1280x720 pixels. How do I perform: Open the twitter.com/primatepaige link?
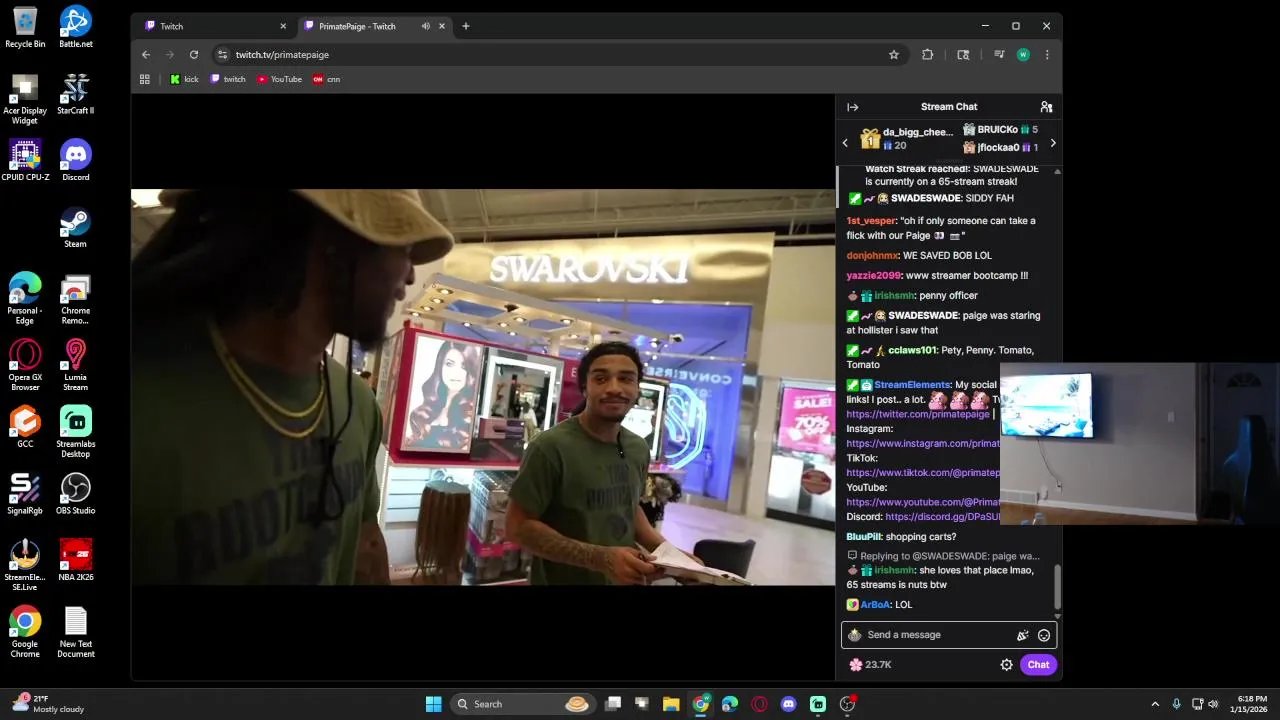pos(918,414)
